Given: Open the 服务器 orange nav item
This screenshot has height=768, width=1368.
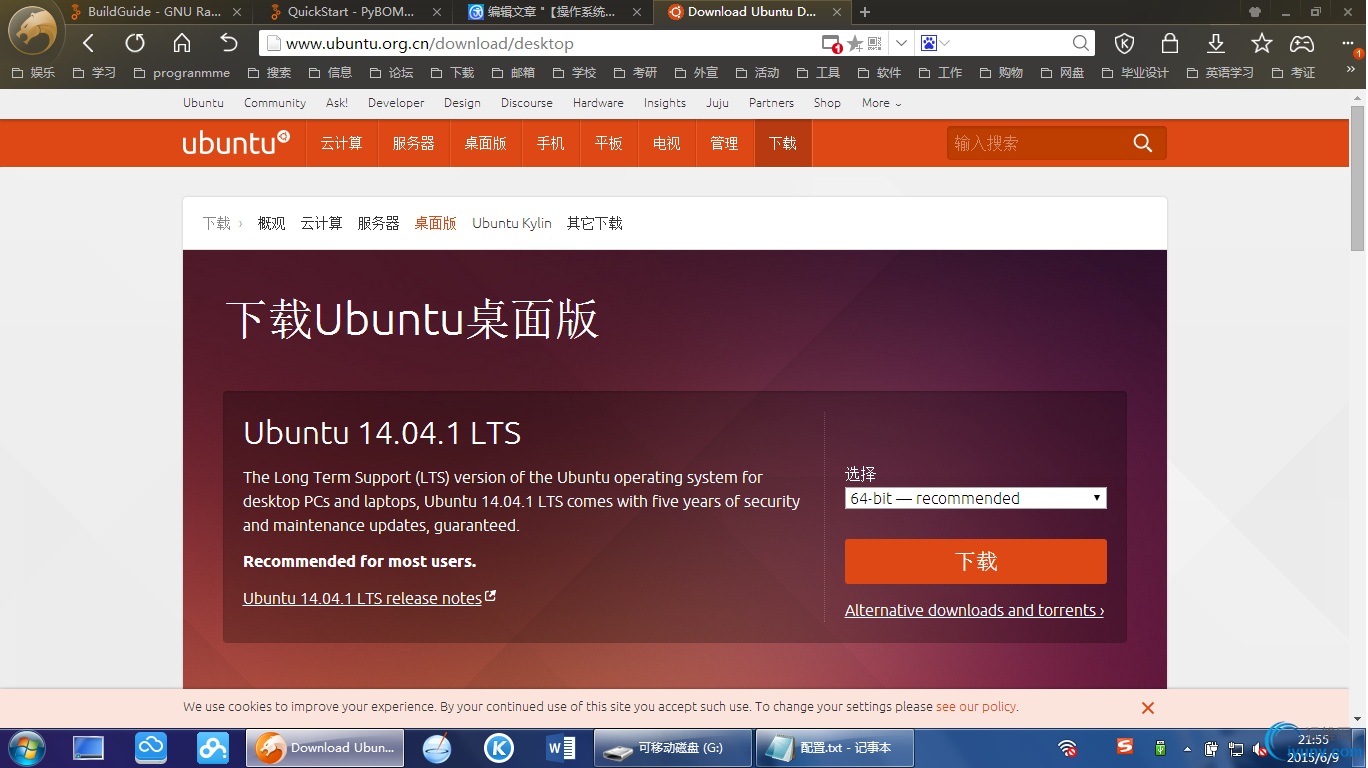Looking at the screenshot, I should point(413,143).
